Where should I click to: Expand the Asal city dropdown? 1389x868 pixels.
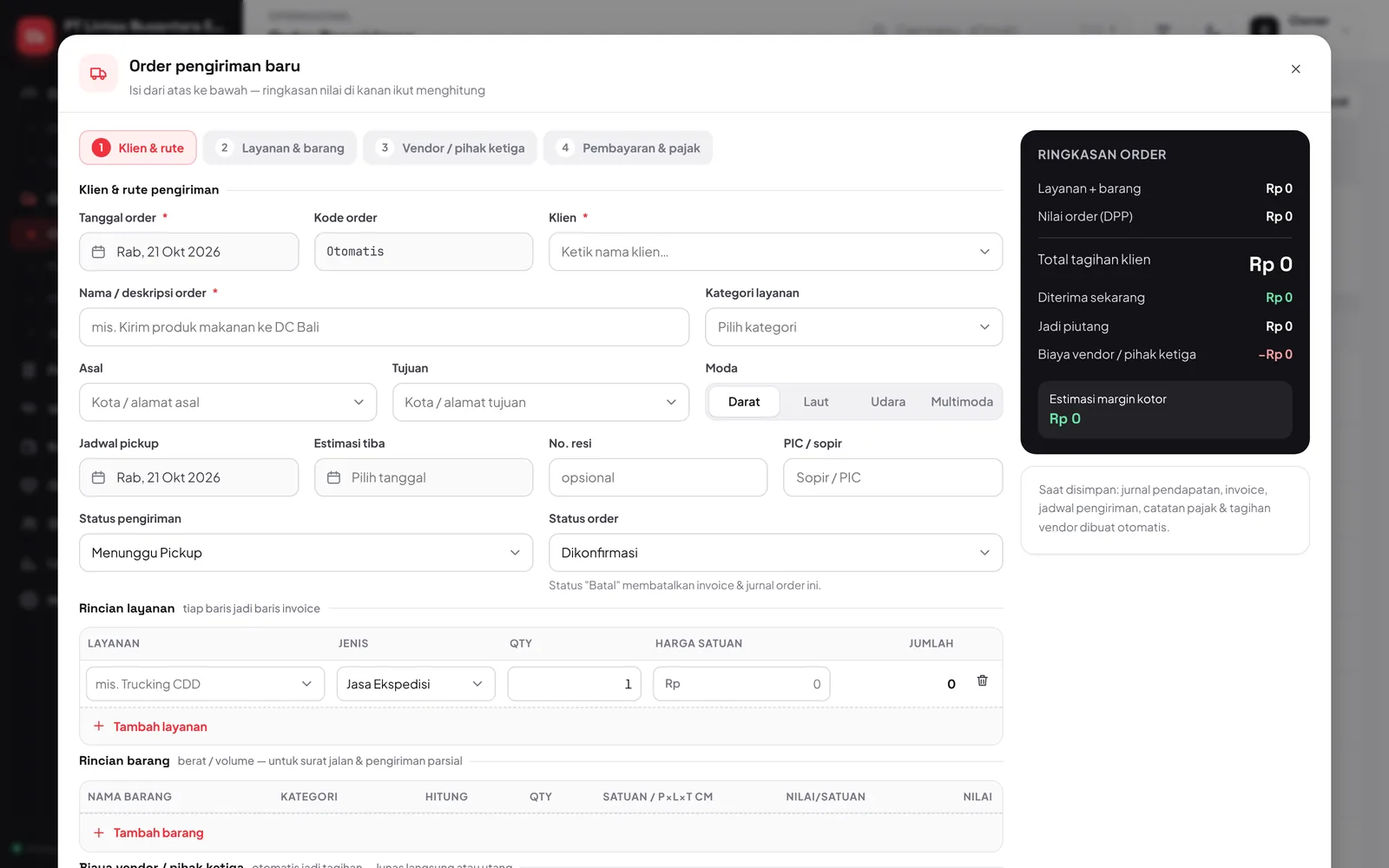tap(227, 403)
